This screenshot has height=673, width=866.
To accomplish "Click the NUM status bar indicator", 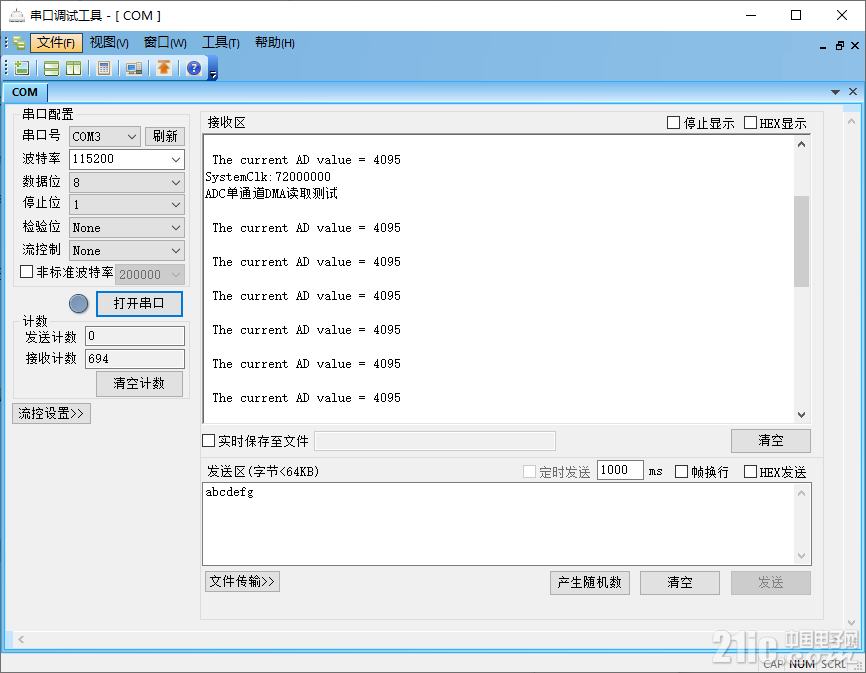I will point(801,664).
